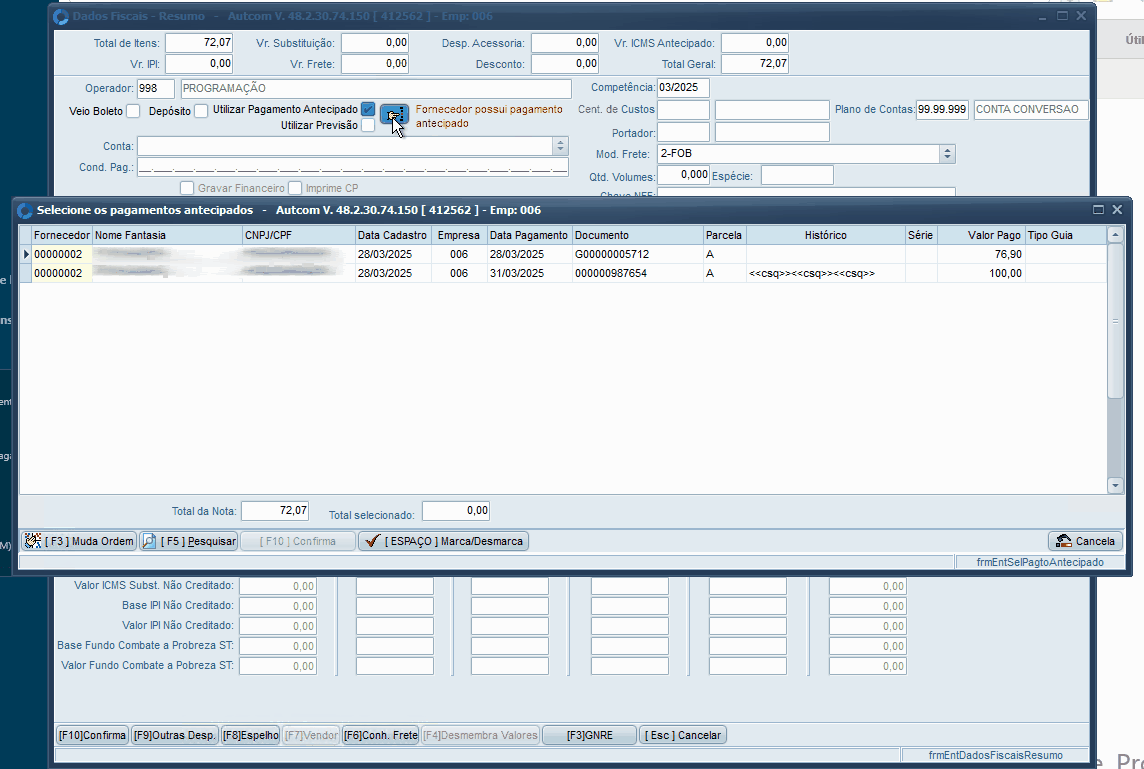
Task: Click the Data Cadastro column header
Action: click(393, 236)
